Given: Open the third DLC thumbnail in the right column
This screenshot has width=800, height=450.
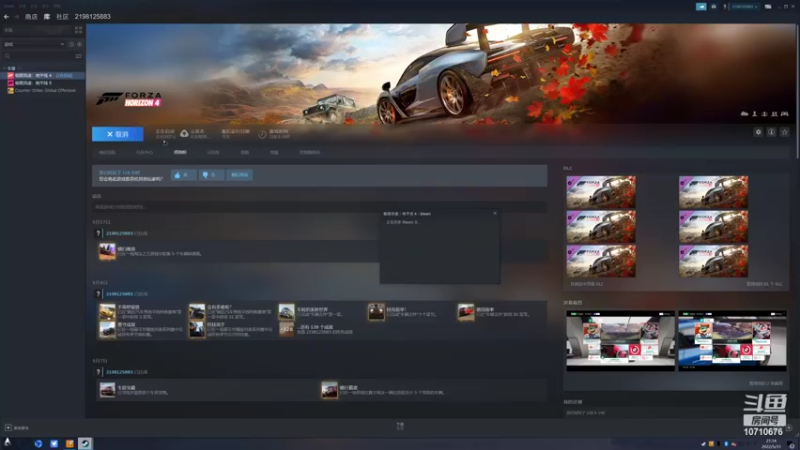Looking at the screenshot, I should (x=713, y=261).
